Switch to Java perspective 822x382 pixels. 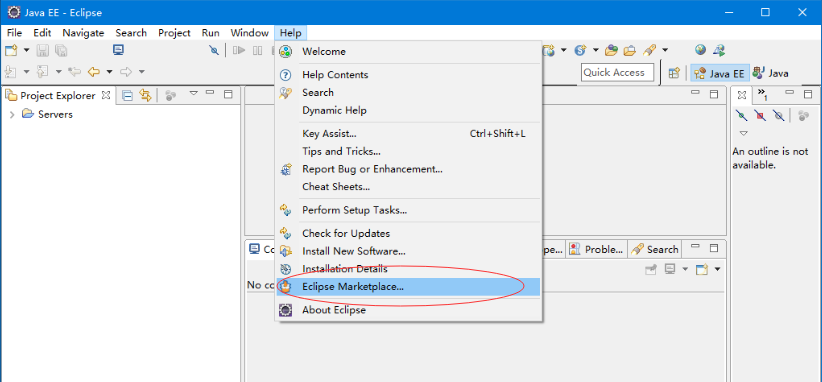[x=771, y=73]
